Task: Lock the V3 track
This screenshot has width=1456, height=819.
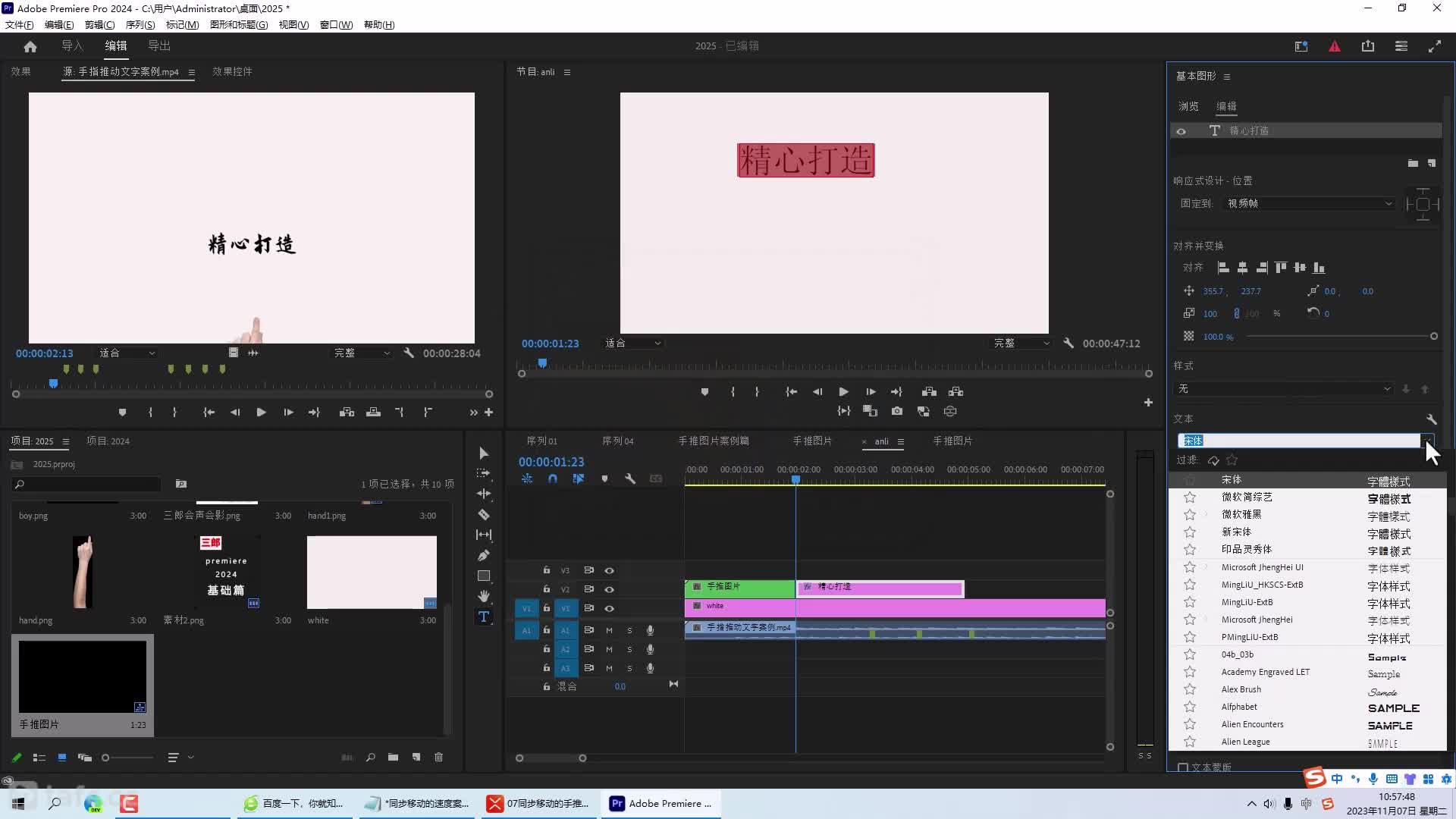Action: (546, 570)
